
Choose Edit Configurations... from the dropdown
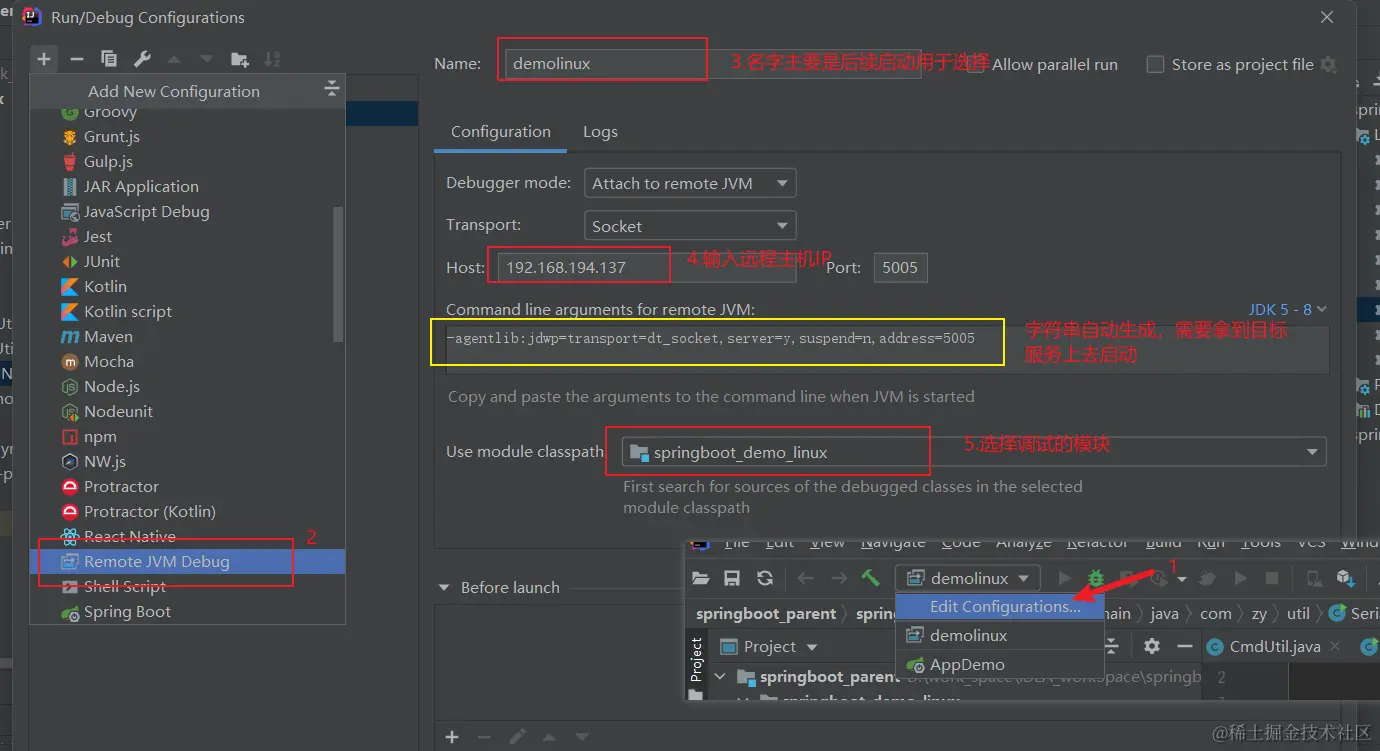pos(1000,606)
